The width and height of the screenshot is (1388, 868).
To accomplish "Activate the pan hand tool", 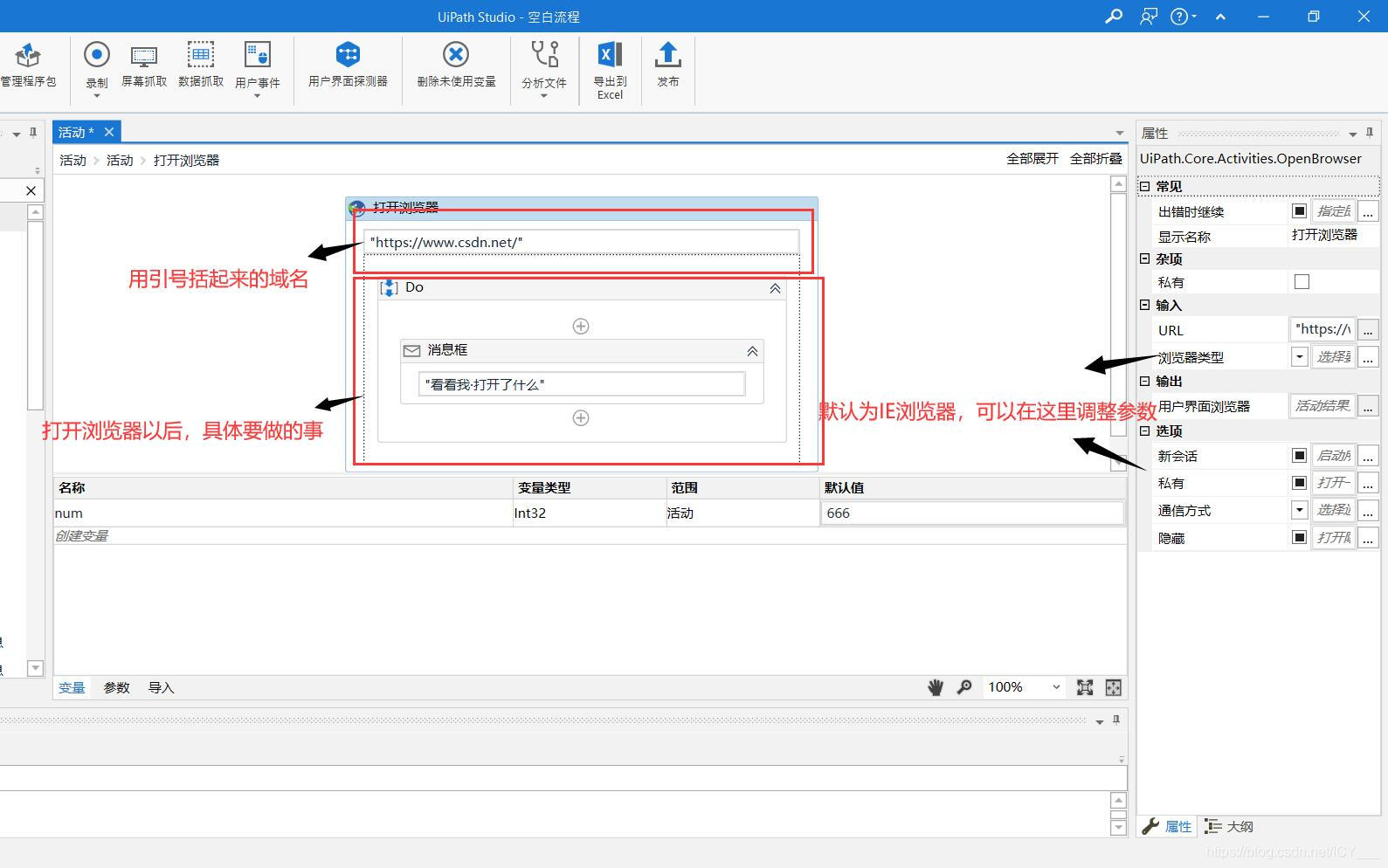I will pos(936,687).
